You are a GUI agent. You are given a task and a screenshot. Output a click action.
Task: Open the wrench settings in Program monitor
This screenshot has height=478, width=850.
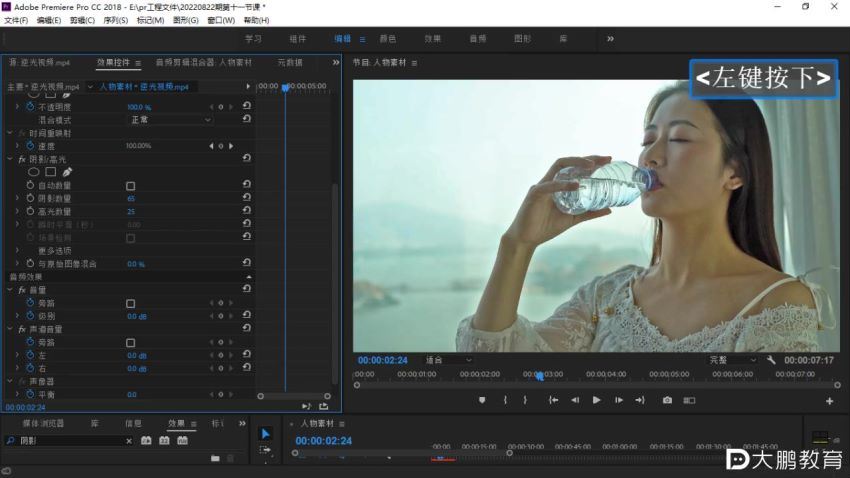(772, 360)
